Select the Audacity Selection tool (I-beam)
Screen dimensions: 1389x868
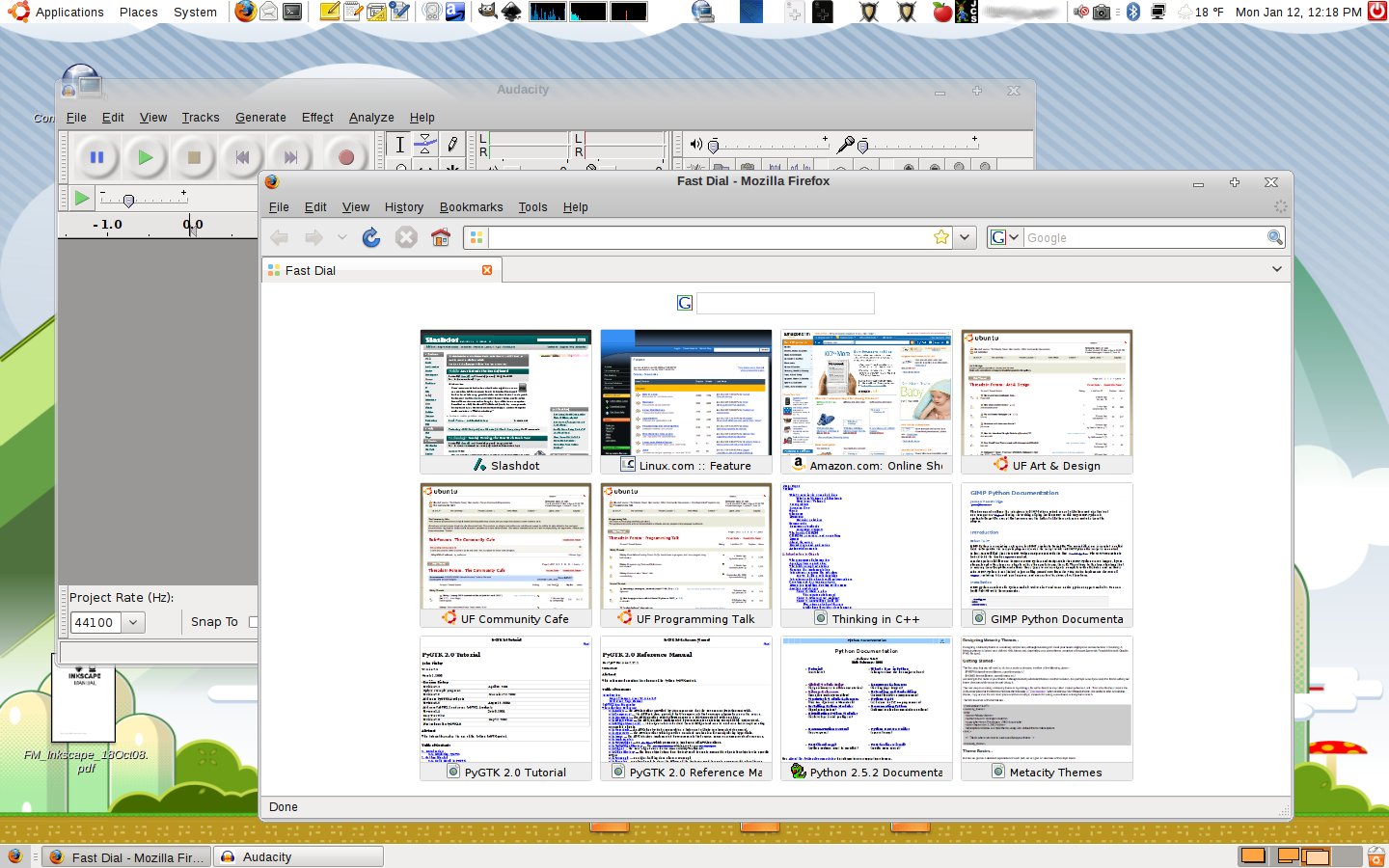coord(400,145)
